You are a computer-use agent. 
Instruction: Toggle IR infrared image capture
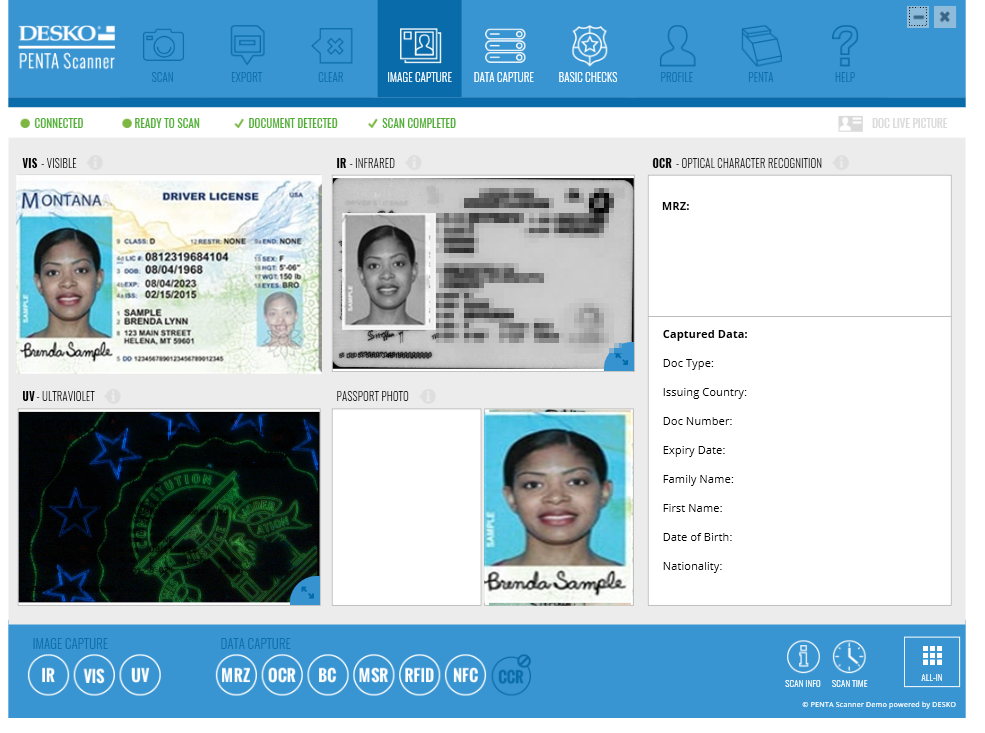tap(48, 675)
